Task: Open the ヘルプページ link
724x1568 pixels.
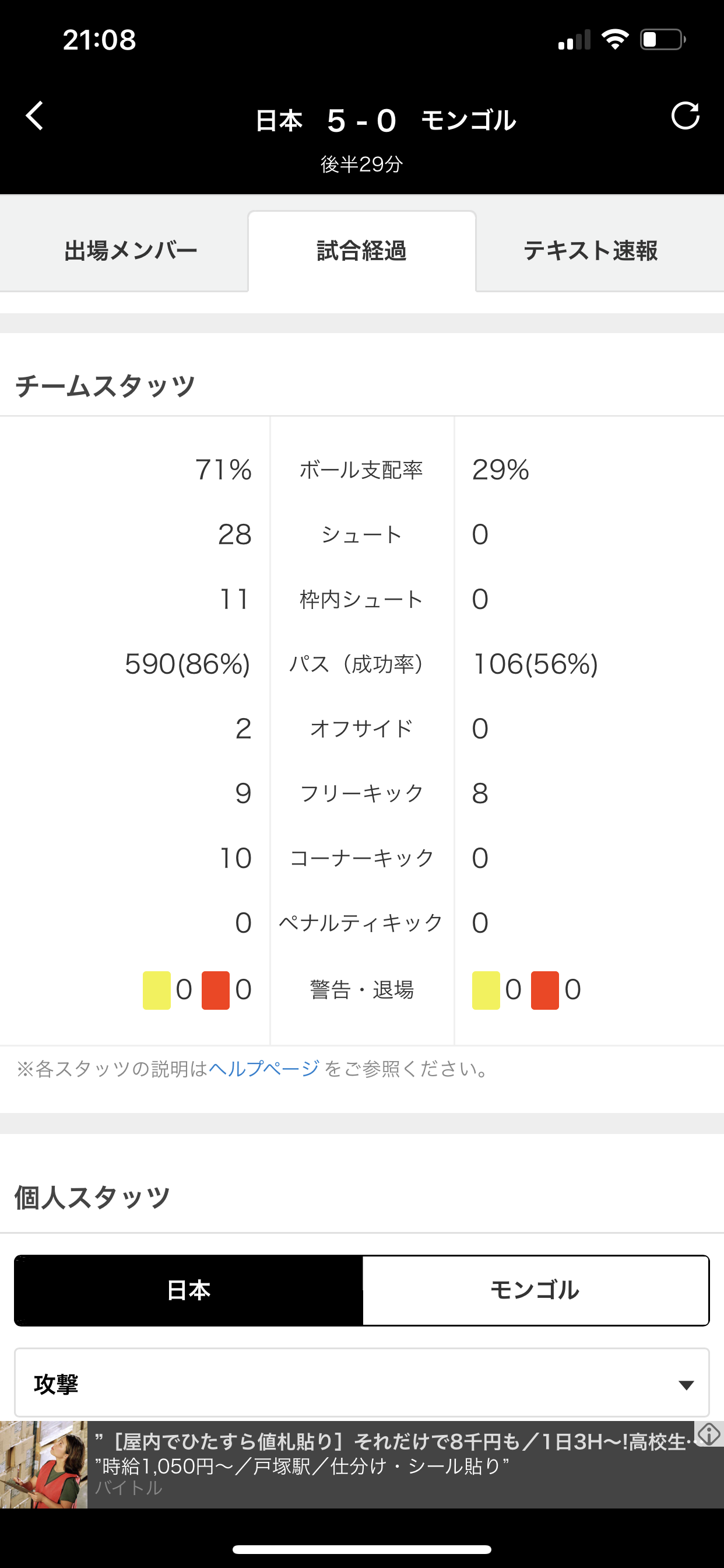Action: [263, 1069]
